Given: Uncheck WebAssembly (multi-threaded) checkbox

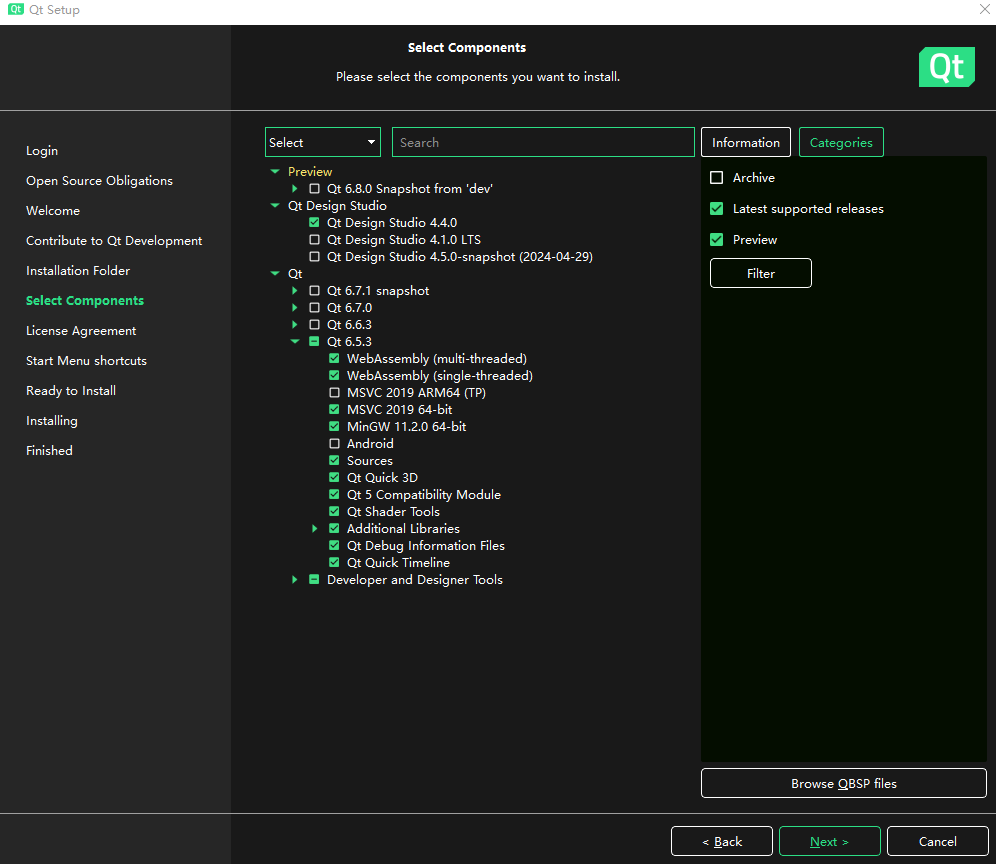Looking at the screenshot, I should 334,358.
